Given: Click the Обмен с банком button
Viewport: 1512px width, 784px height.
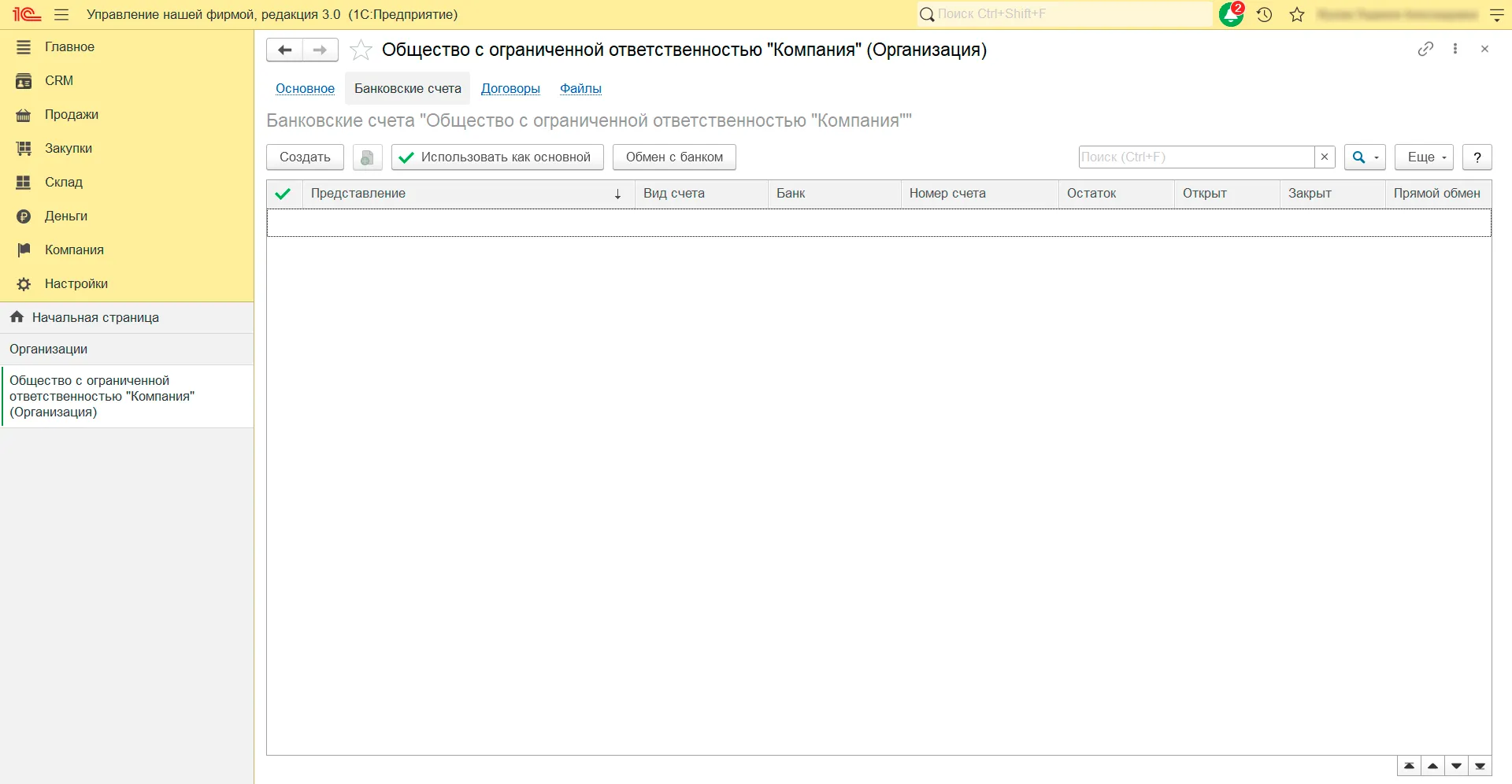Looking at the screenshot, I should tap(674, 157).
